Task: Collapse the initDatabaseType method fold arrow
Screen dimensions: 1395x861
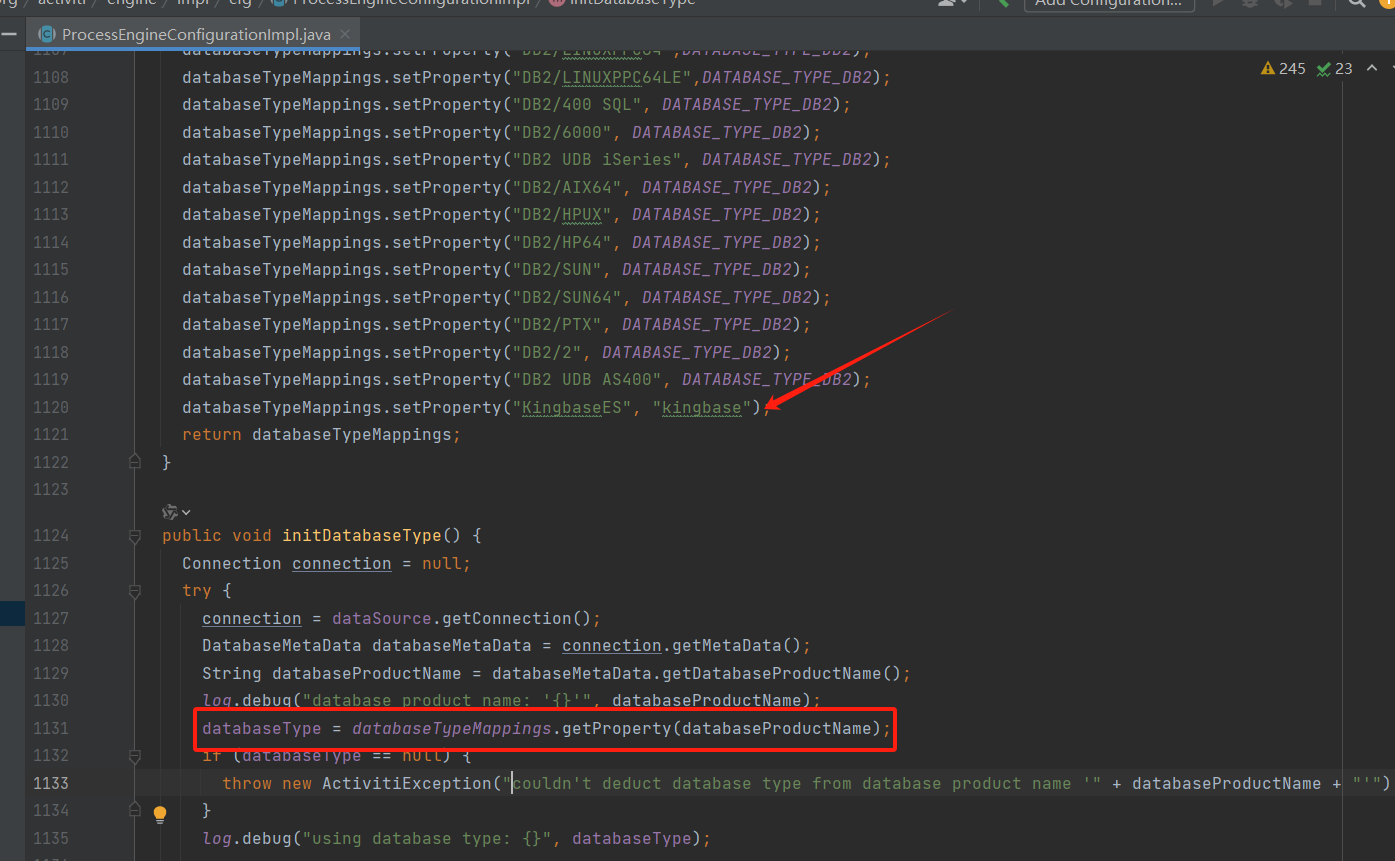Action: point(134,535)
